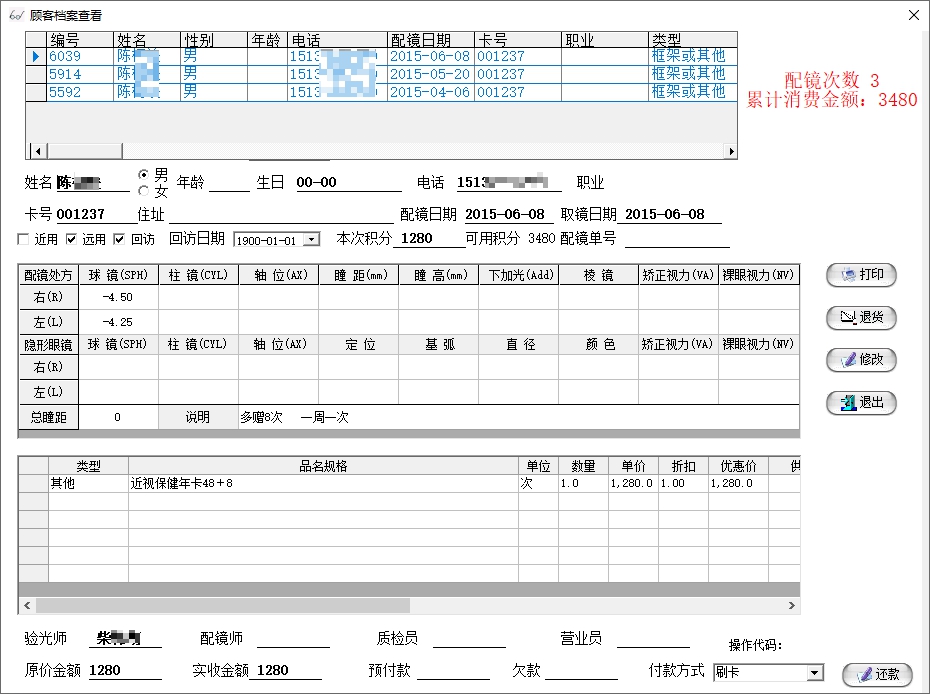Expand the 付款方式 payment method dropdown
The image size is (930, 694).
pos(814,673)
